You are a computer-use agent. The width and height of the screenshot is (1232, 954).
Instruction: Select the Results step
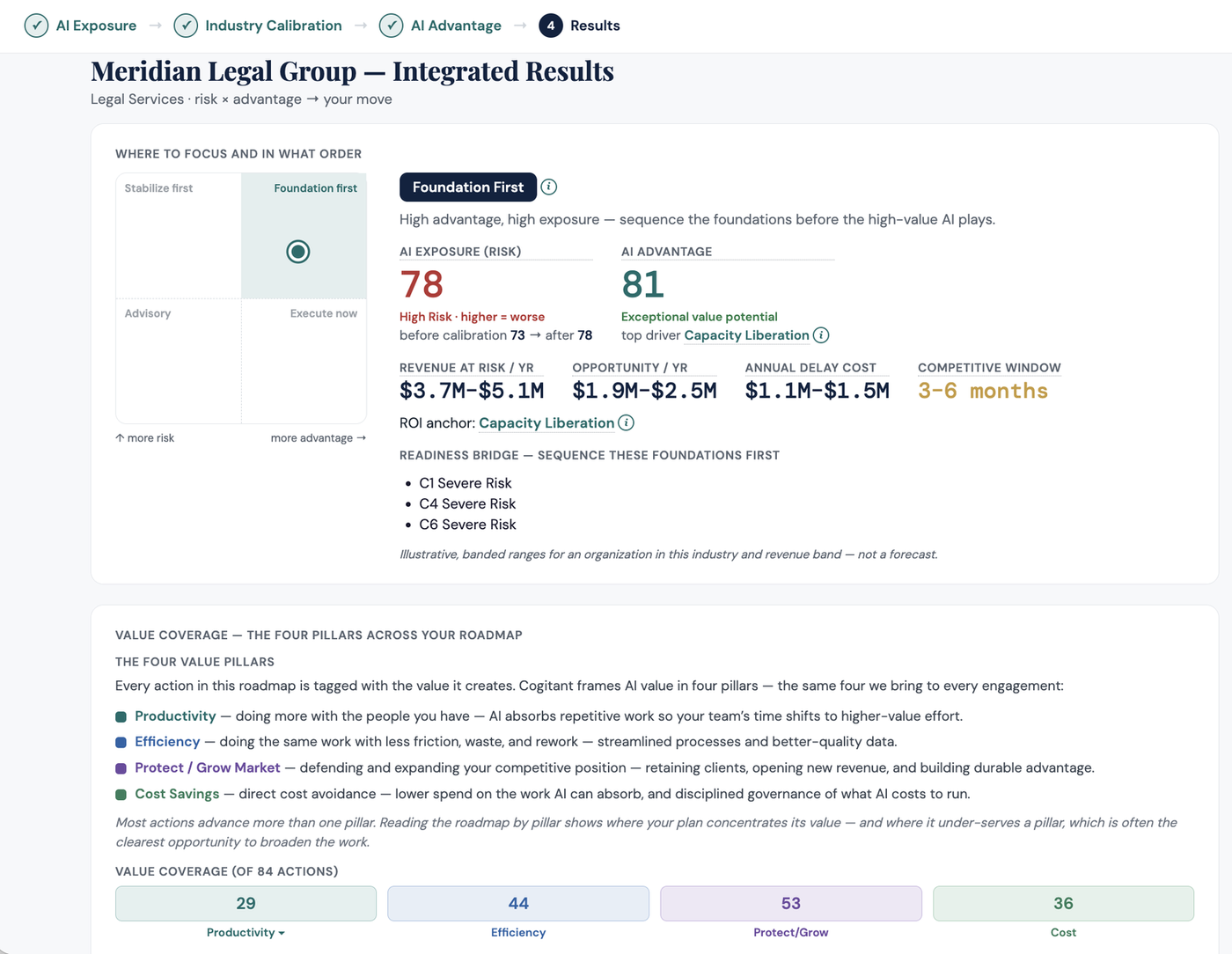[579, 26]
